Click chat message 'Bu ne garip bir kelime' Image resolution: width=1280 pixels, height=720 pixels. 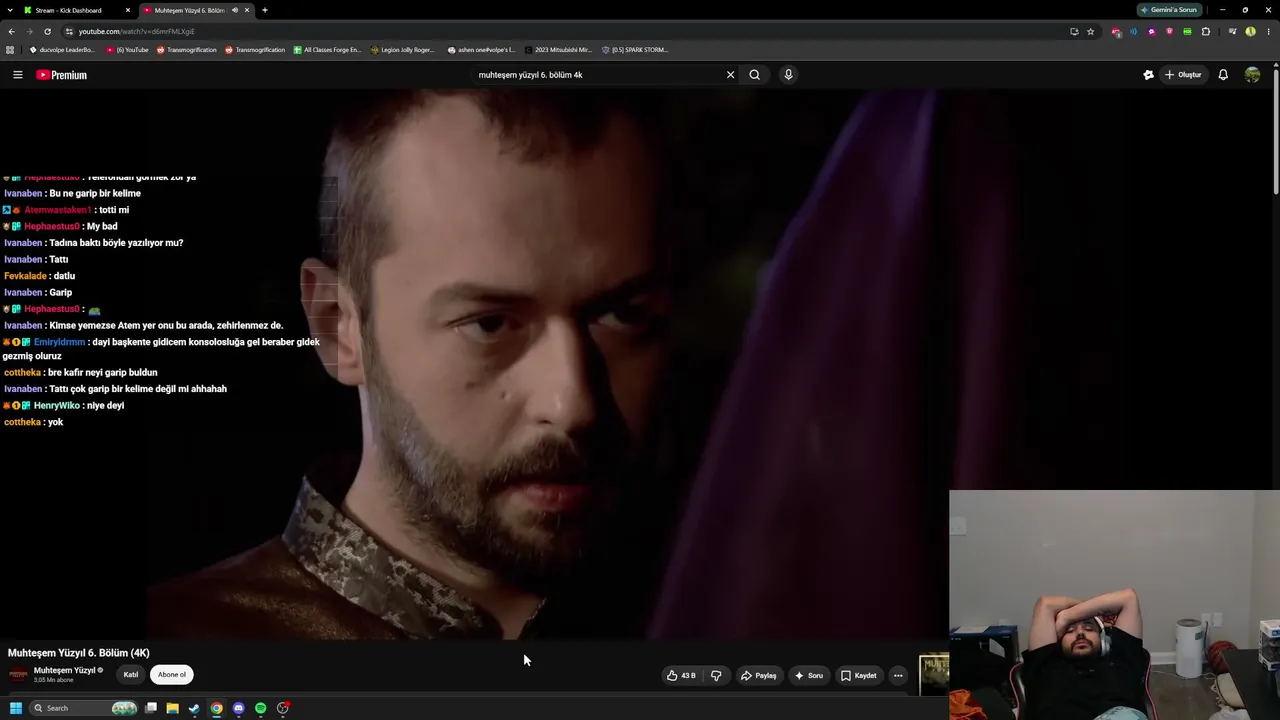point(95,193)
